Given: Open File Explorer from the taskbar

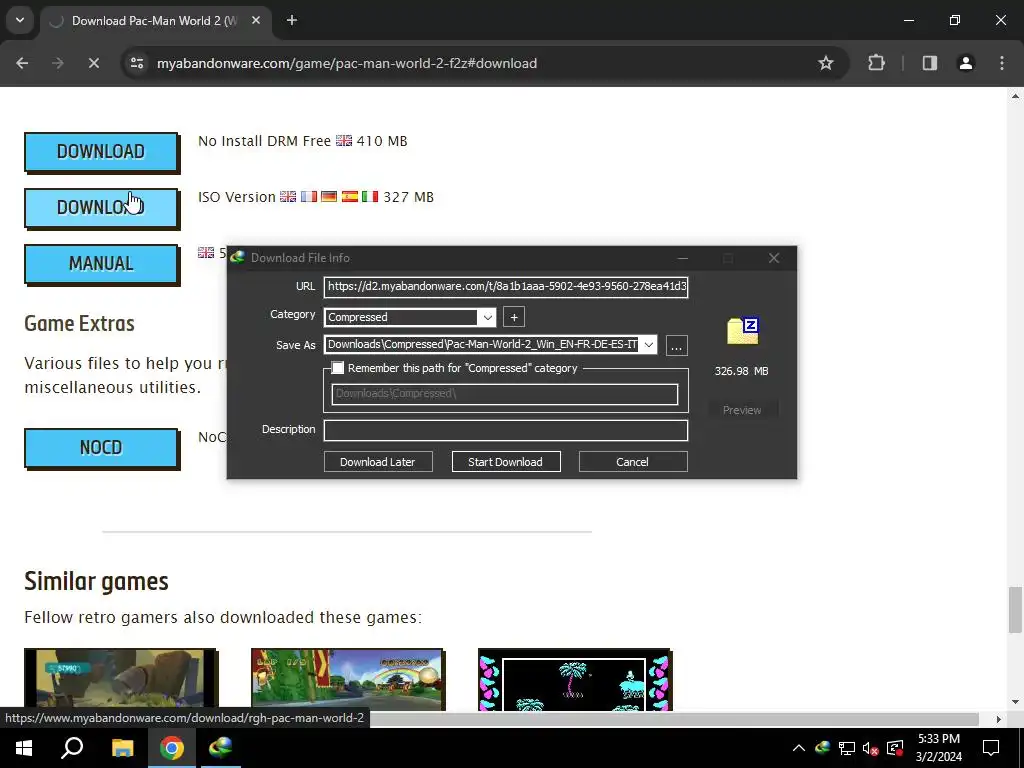Looking at the screenshot, I should (x=122, y=748).
